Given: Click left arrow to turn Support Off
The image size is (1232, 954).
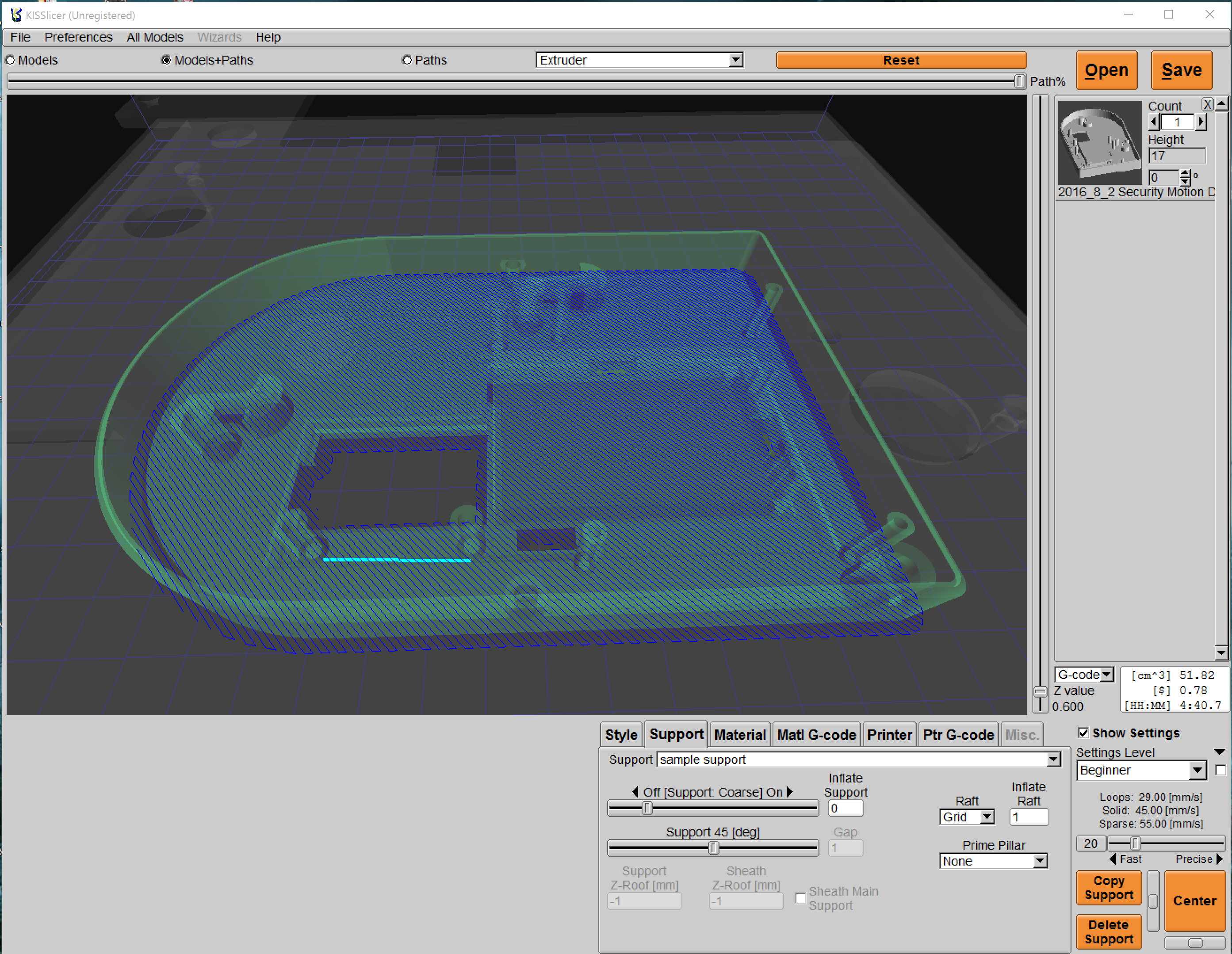Looking at the screenshot, I should click(x=635, y=792).
